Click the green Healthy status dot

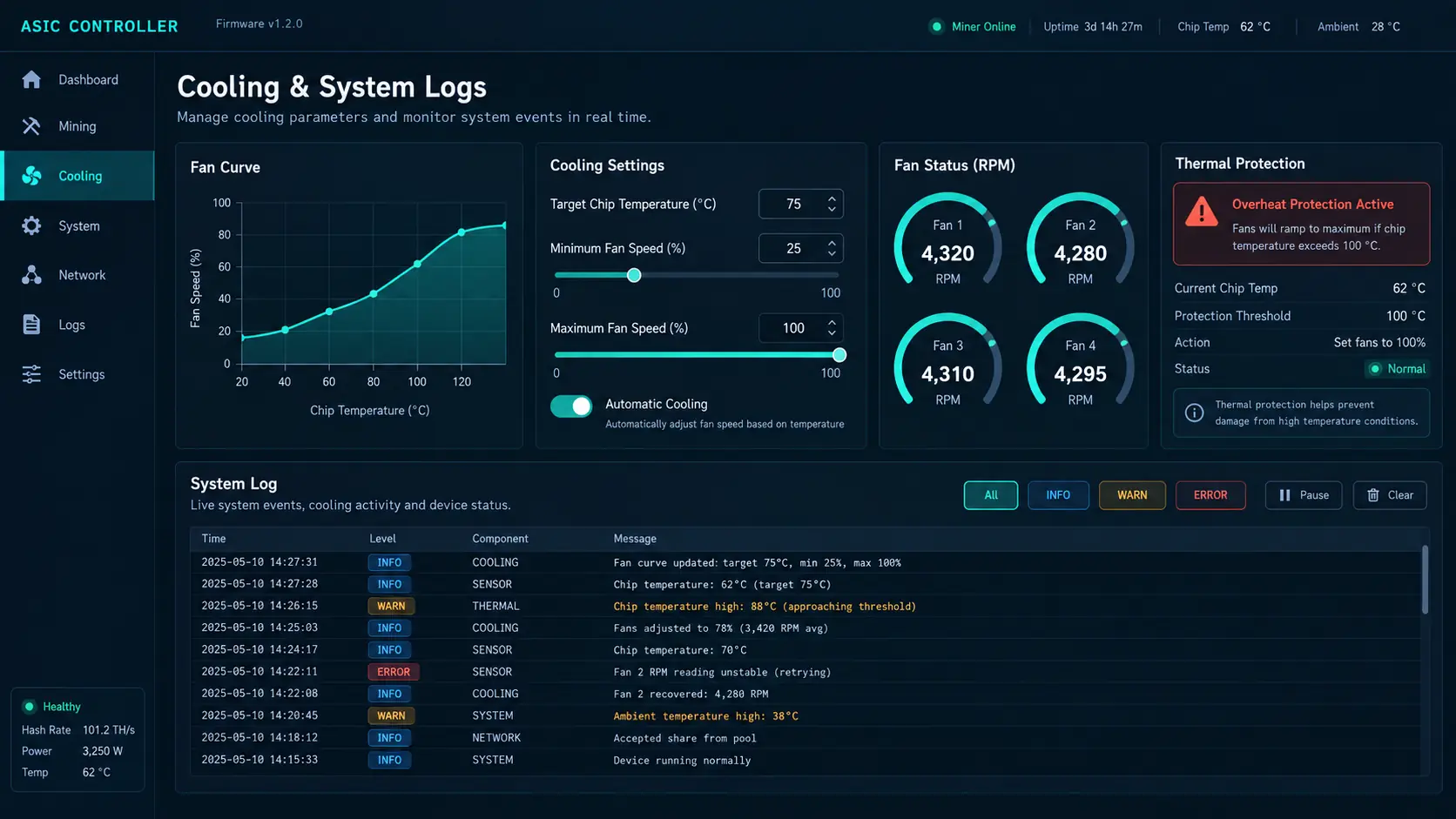tap(29, 707)
